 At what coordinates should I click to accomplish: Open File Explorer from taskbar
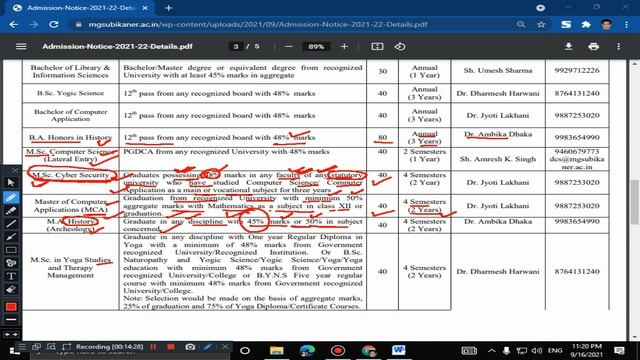pyautogui.click(x=277, y=351)
